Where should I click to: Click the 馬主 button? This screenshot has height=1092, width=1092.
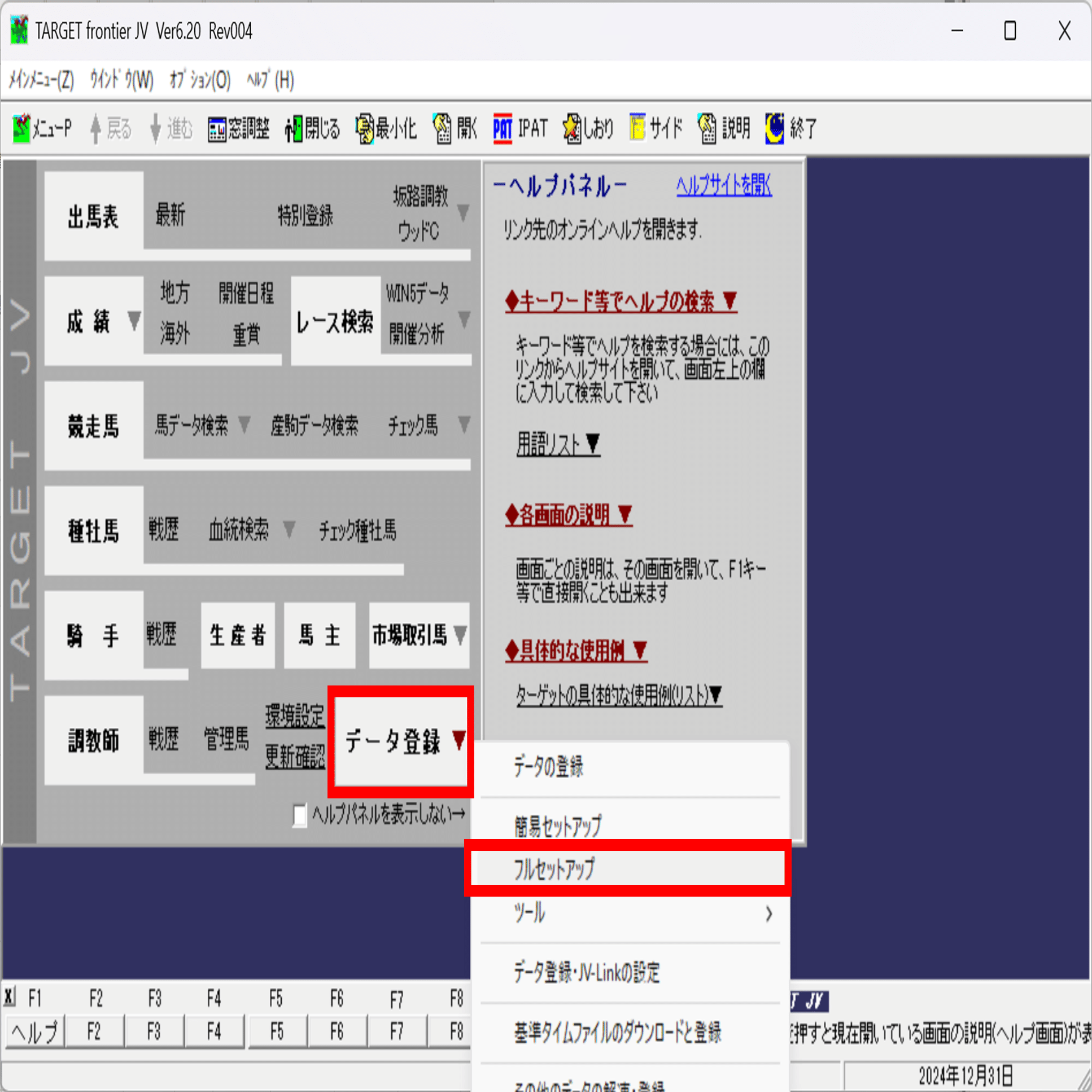pos(320,635)
